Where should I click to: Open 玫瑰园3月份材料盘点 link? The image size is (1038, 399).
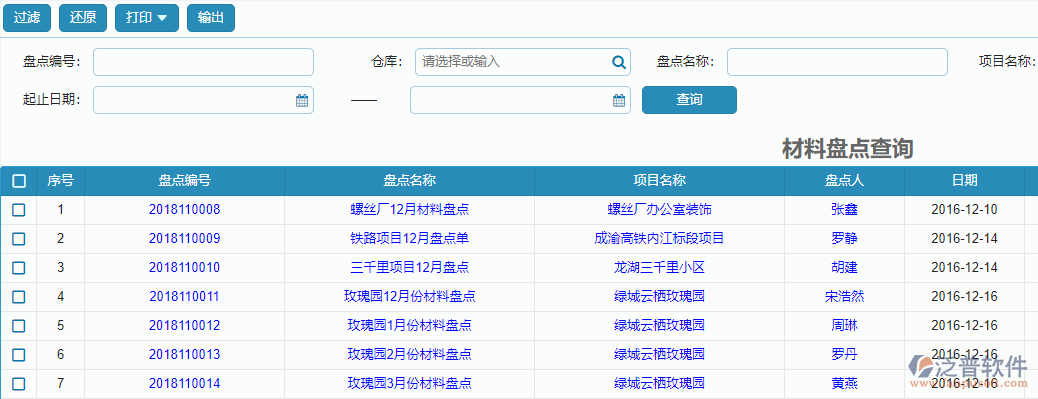point(410,383)
